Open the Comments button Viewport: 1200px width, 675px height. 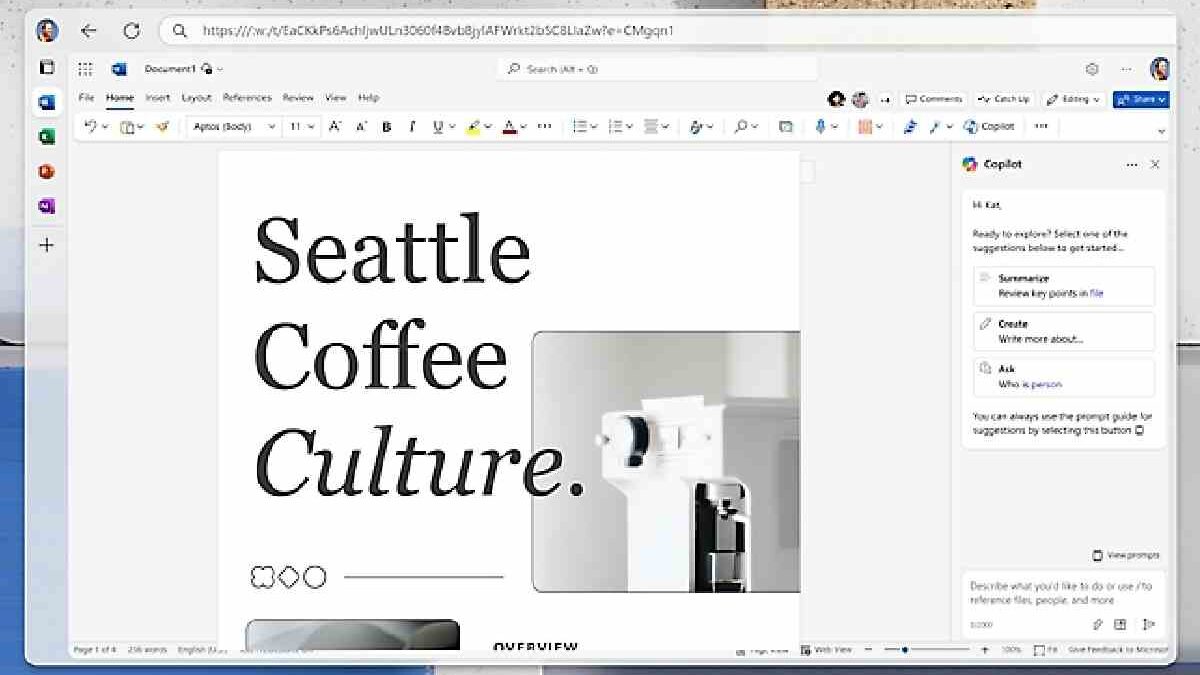coord(933,99)
